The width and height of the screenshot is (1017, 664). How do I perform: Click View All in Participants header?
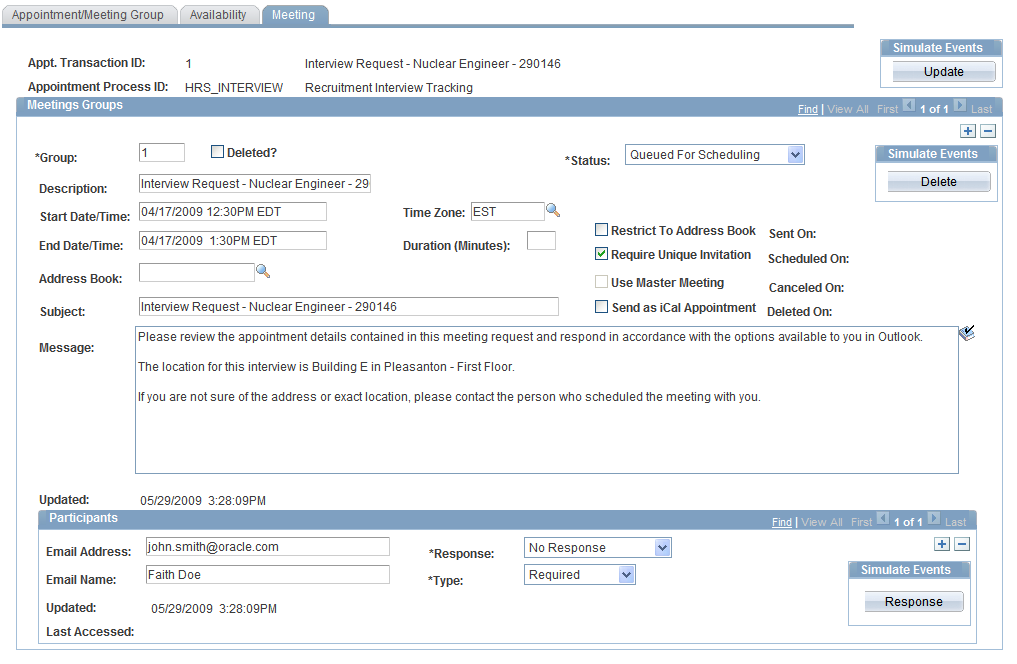coord(822,522)
